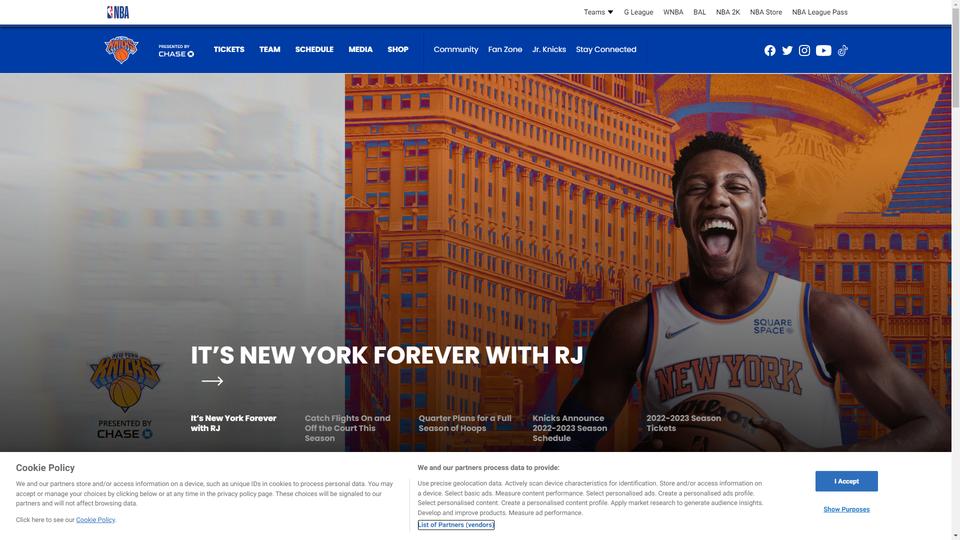
Task: Click the headline It's New York Forever with RJ
Action: click(386, 355)
